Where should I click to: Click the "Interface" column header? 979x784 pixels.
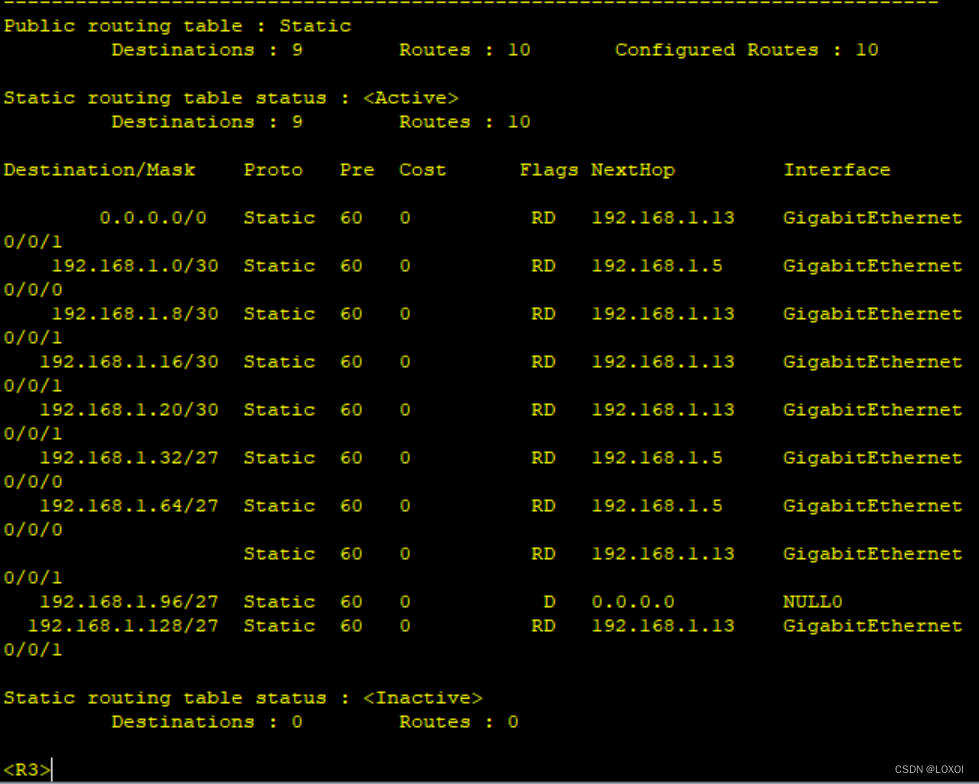(x=837, y=170)
